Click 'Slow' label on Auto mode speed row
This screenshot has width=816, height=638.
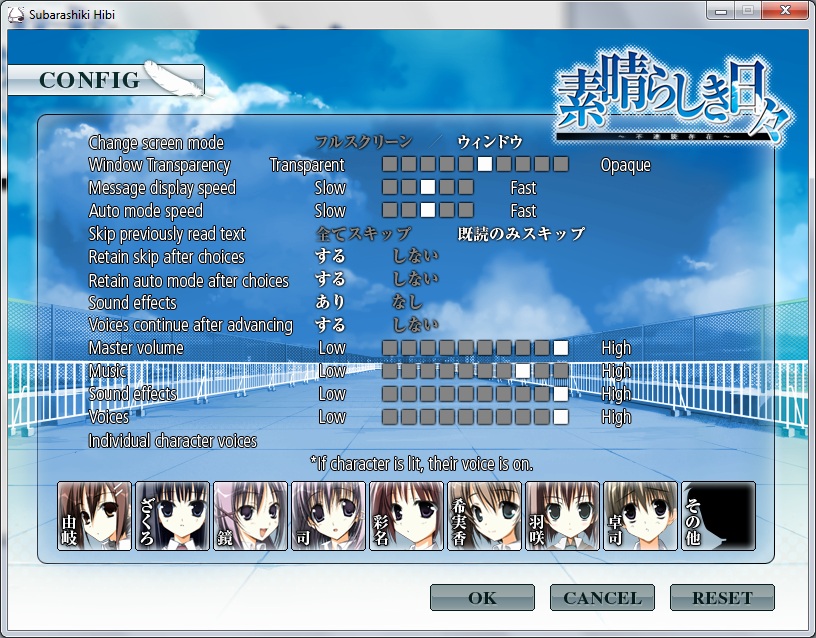(330, 210)
